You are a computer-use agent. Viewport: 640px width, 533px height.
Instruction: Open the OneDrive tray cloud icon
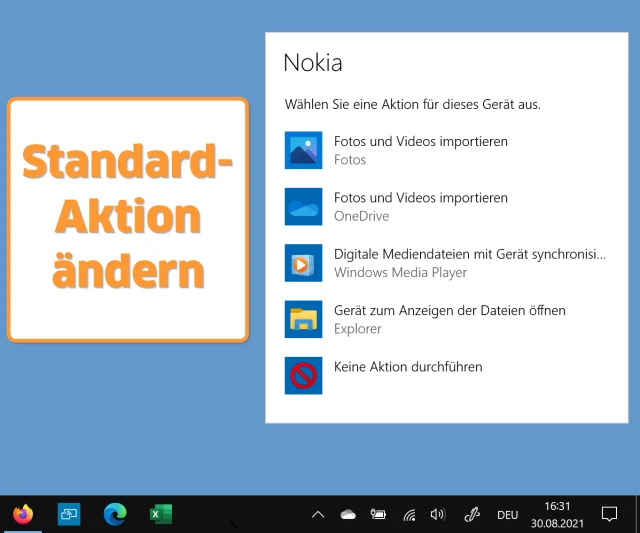pyautogui.click(x=348, y=515)
